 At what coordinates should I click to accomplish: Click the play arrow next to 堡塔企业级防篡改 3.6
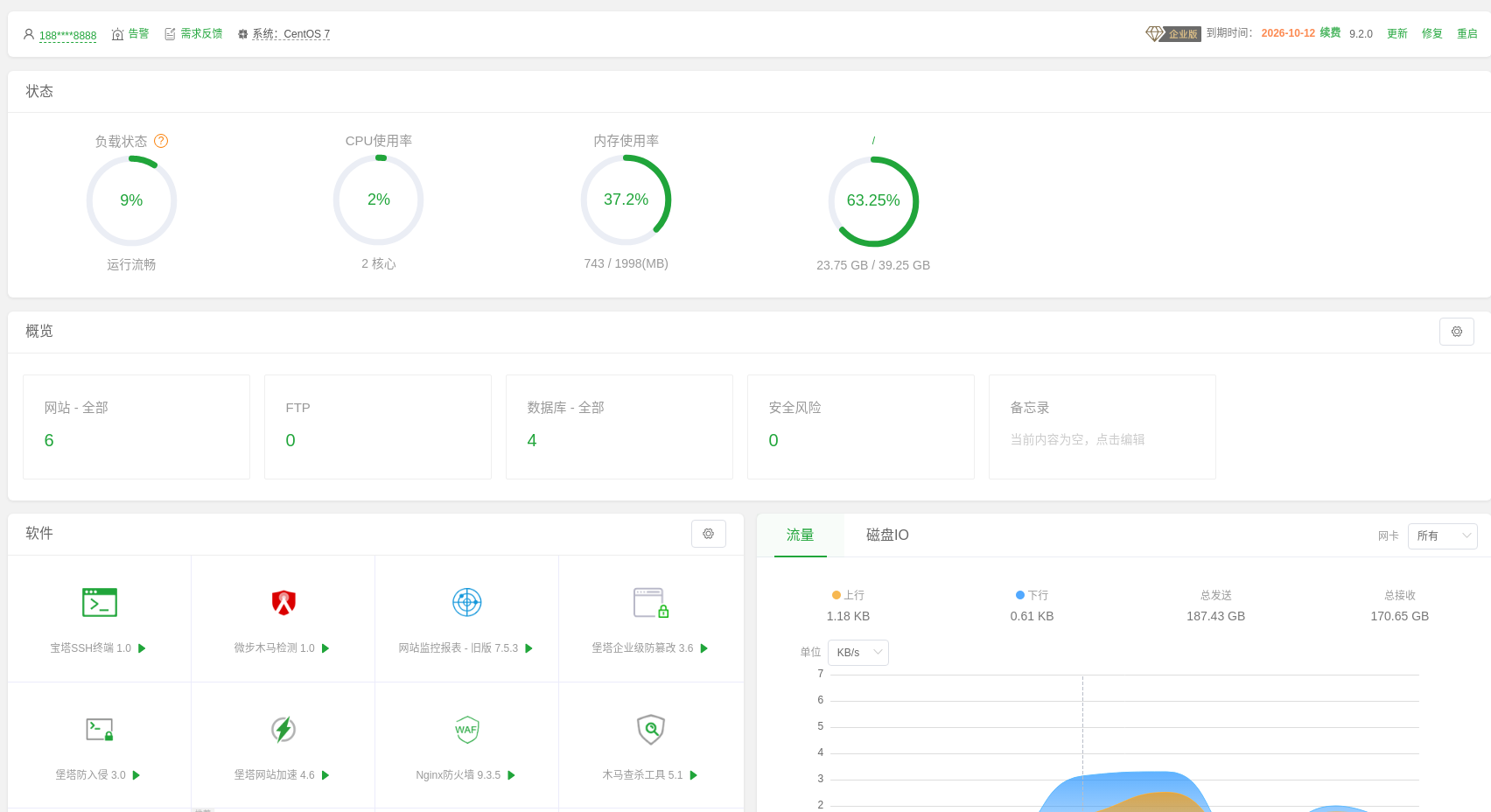click(703, 648)
